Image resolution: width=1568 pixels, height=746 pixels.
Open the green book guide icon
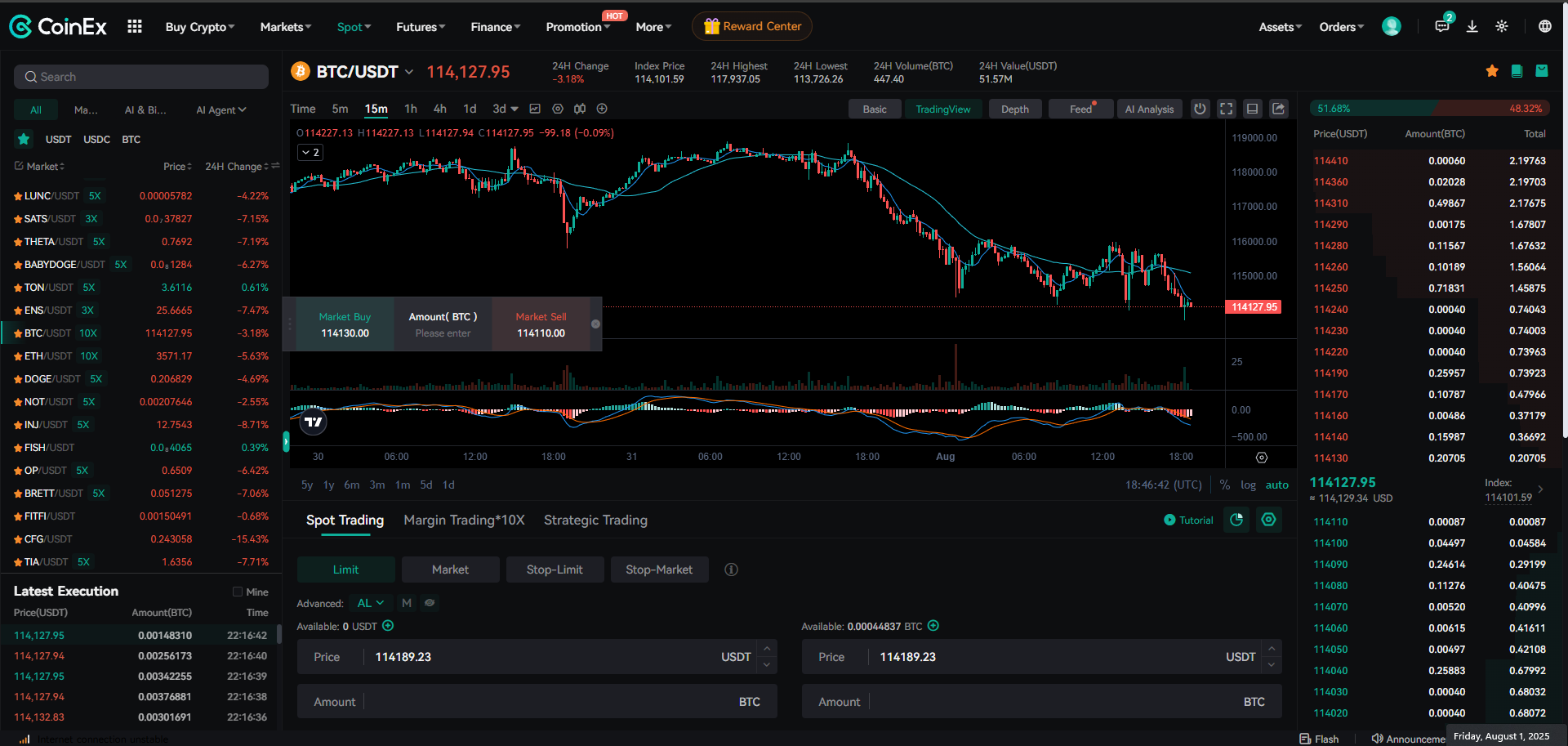click(x=1517, y=71)
